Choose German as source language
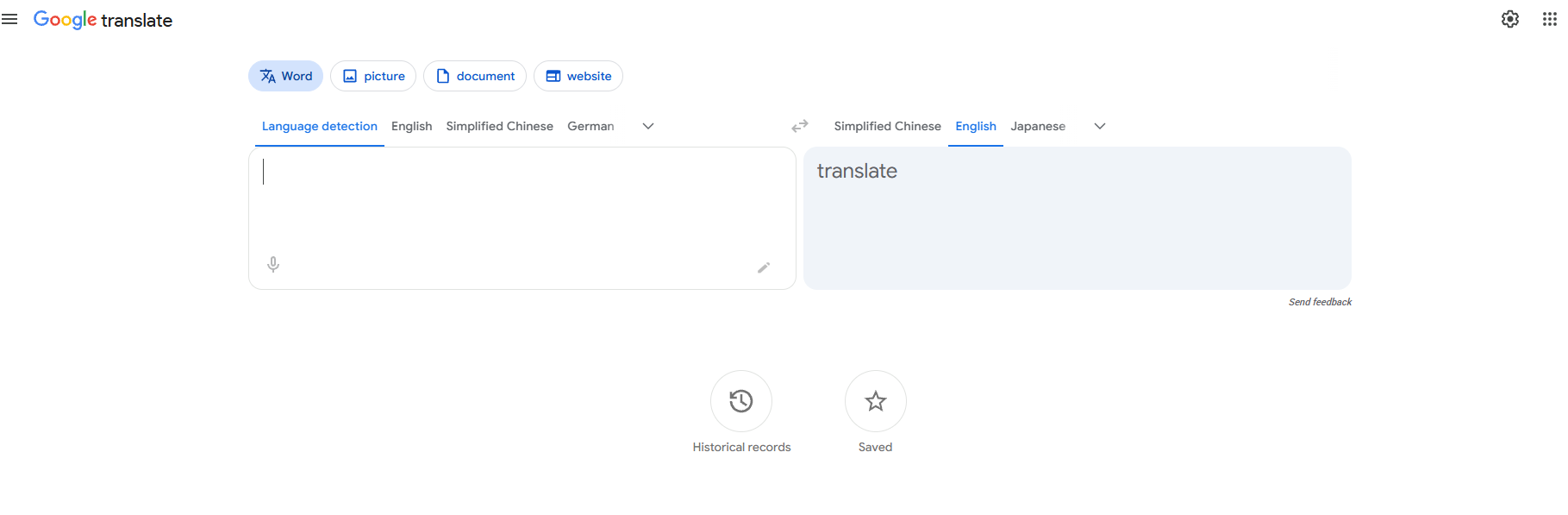Screen dimensions: 1568x515 [x=590, y=126]
